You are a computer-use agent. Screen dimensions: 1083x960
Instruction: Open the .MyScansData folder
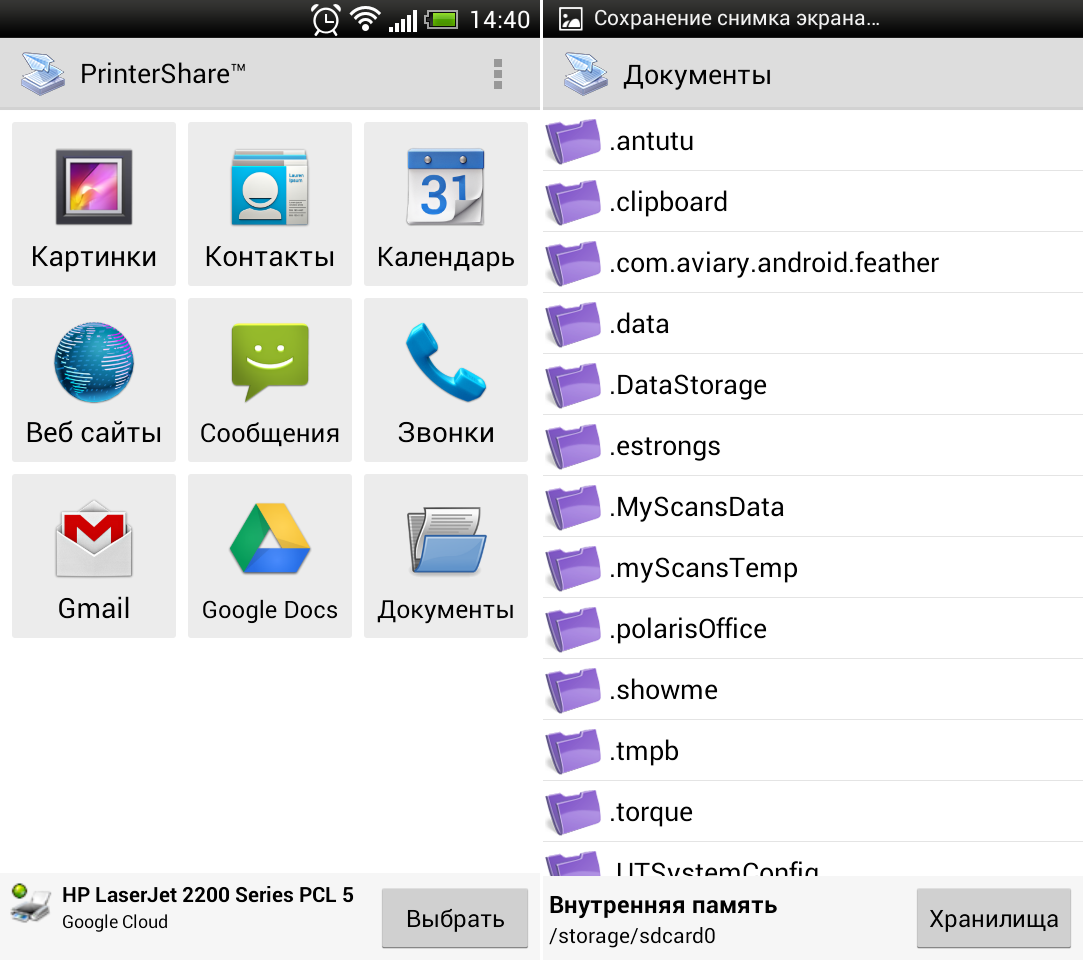pyautogui.click(x=812, y=507)
